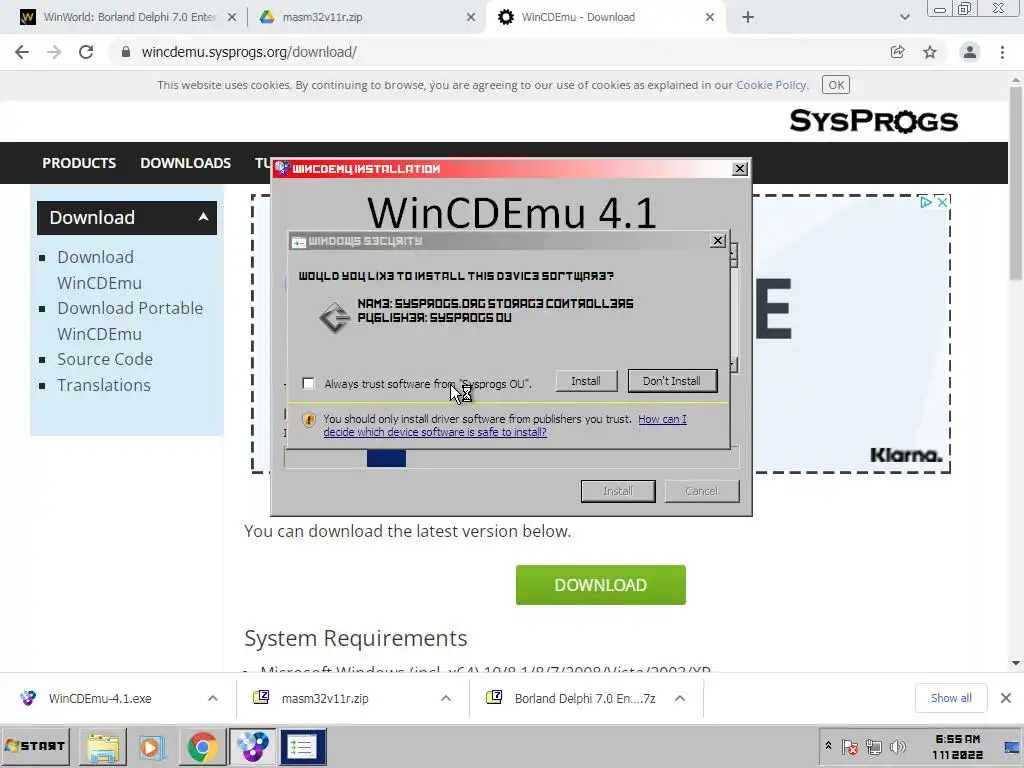Open Source Code sidebar link
Screen dimensions: 1024x768
tap(105, 359)
